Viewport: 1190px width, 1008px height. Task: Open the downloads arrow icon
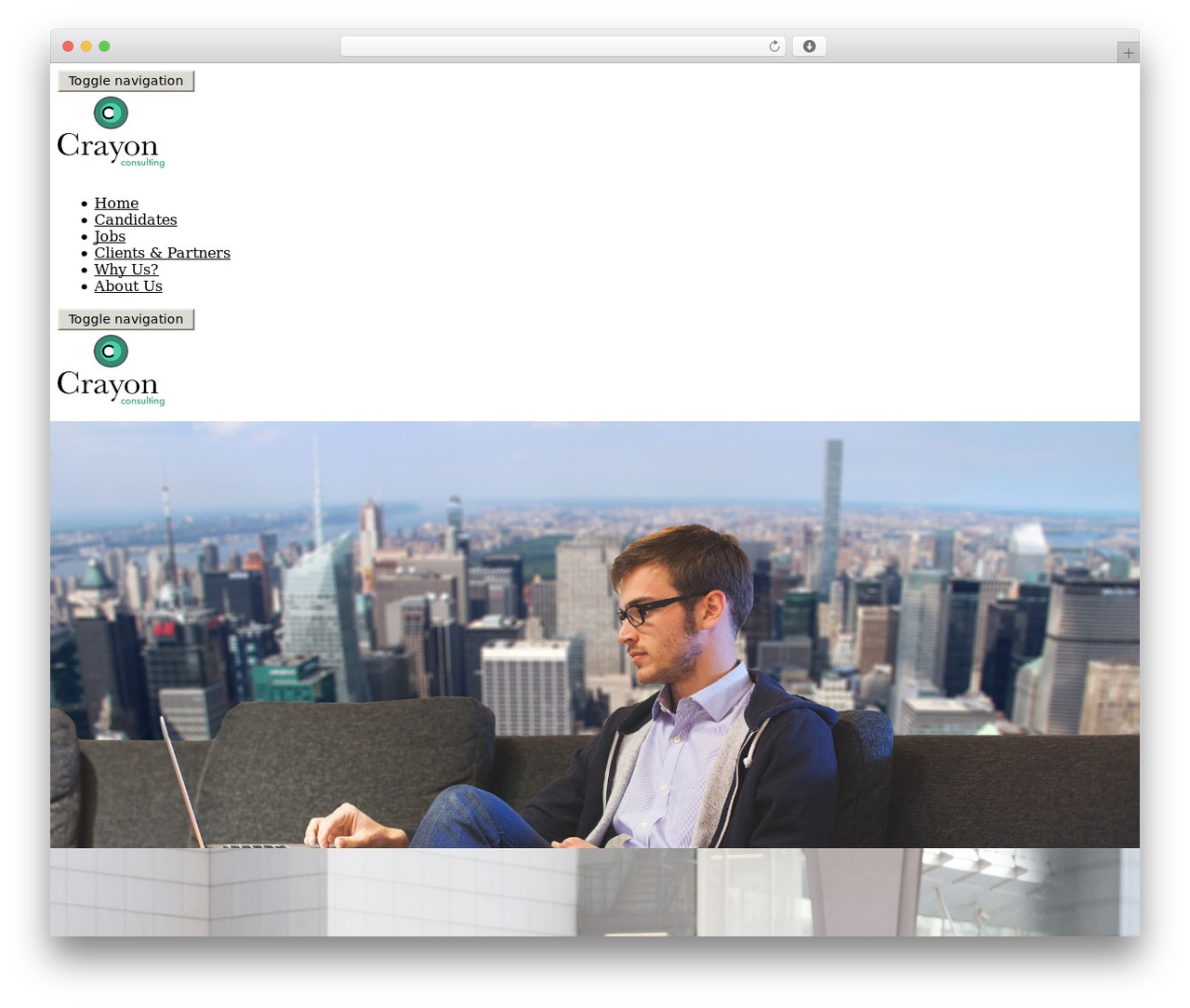809,46
